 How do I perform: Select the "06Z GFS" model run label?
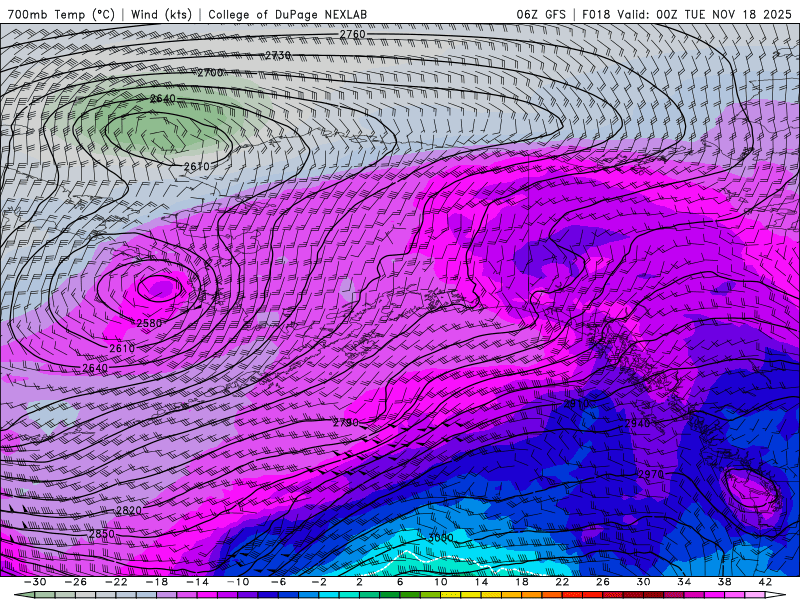coord(541,14)
